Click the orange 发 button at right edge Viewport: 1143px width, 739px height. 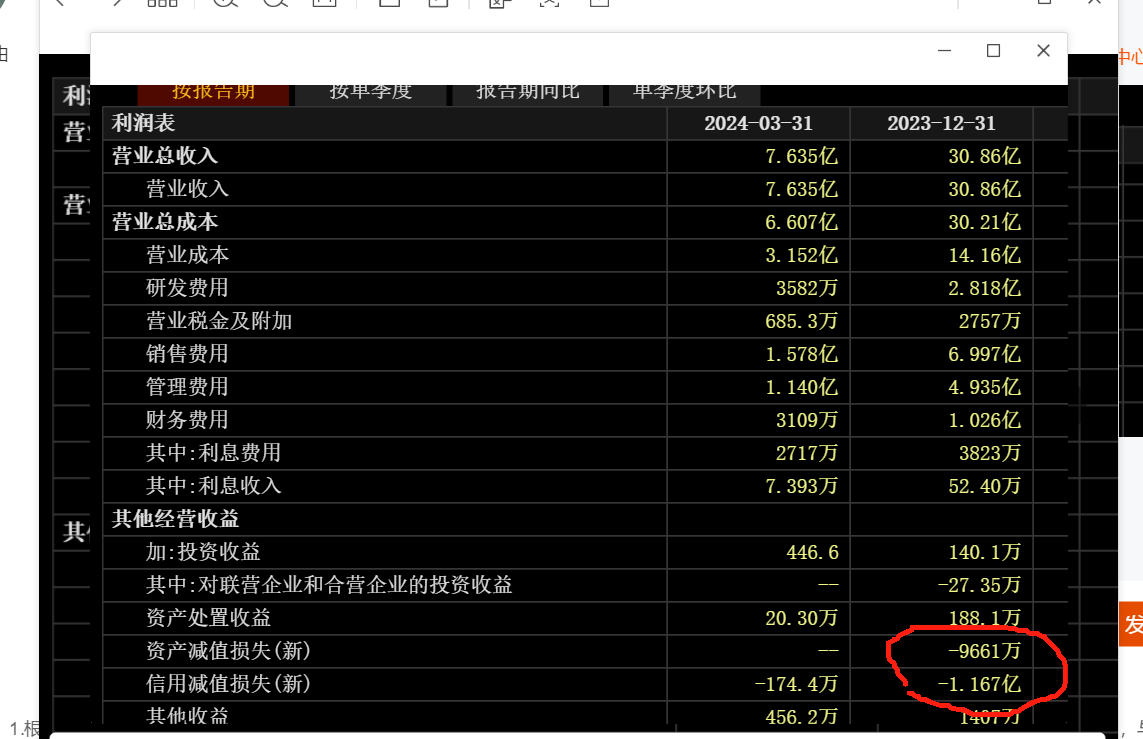tap(1132, 625)
